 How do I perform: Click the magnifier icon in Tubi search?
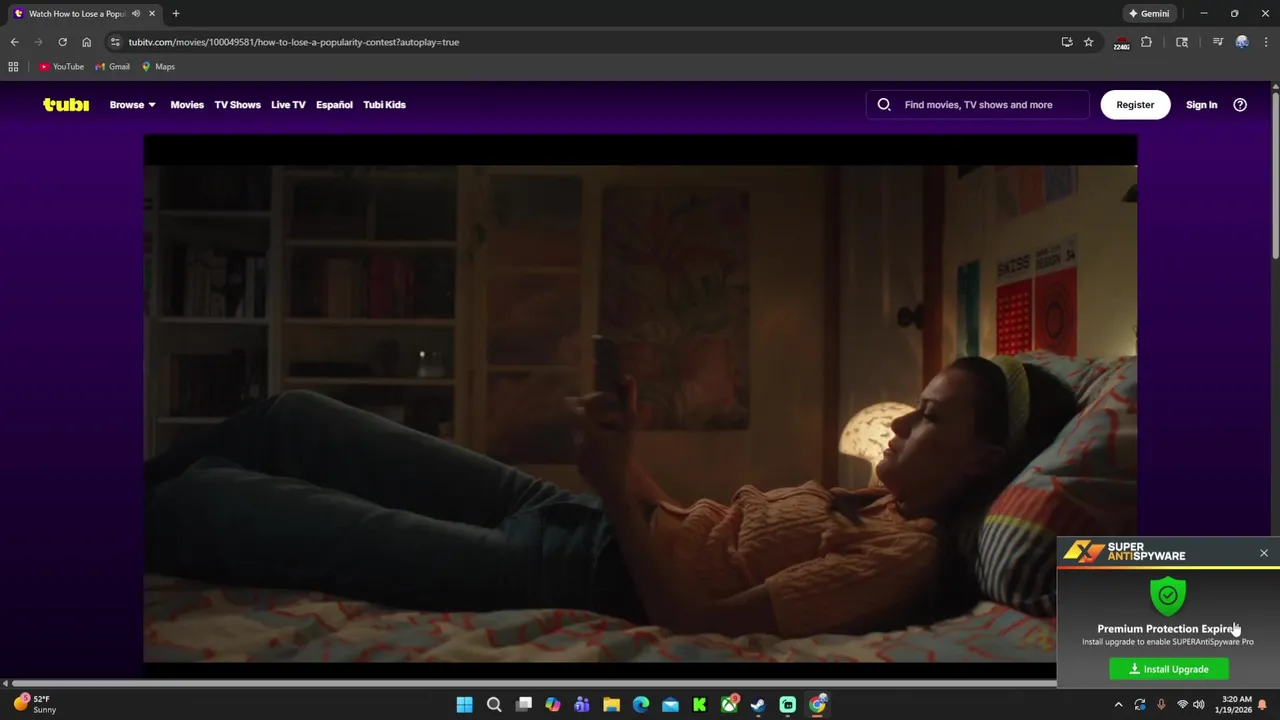pyautogui.click(x=884, y=104)
